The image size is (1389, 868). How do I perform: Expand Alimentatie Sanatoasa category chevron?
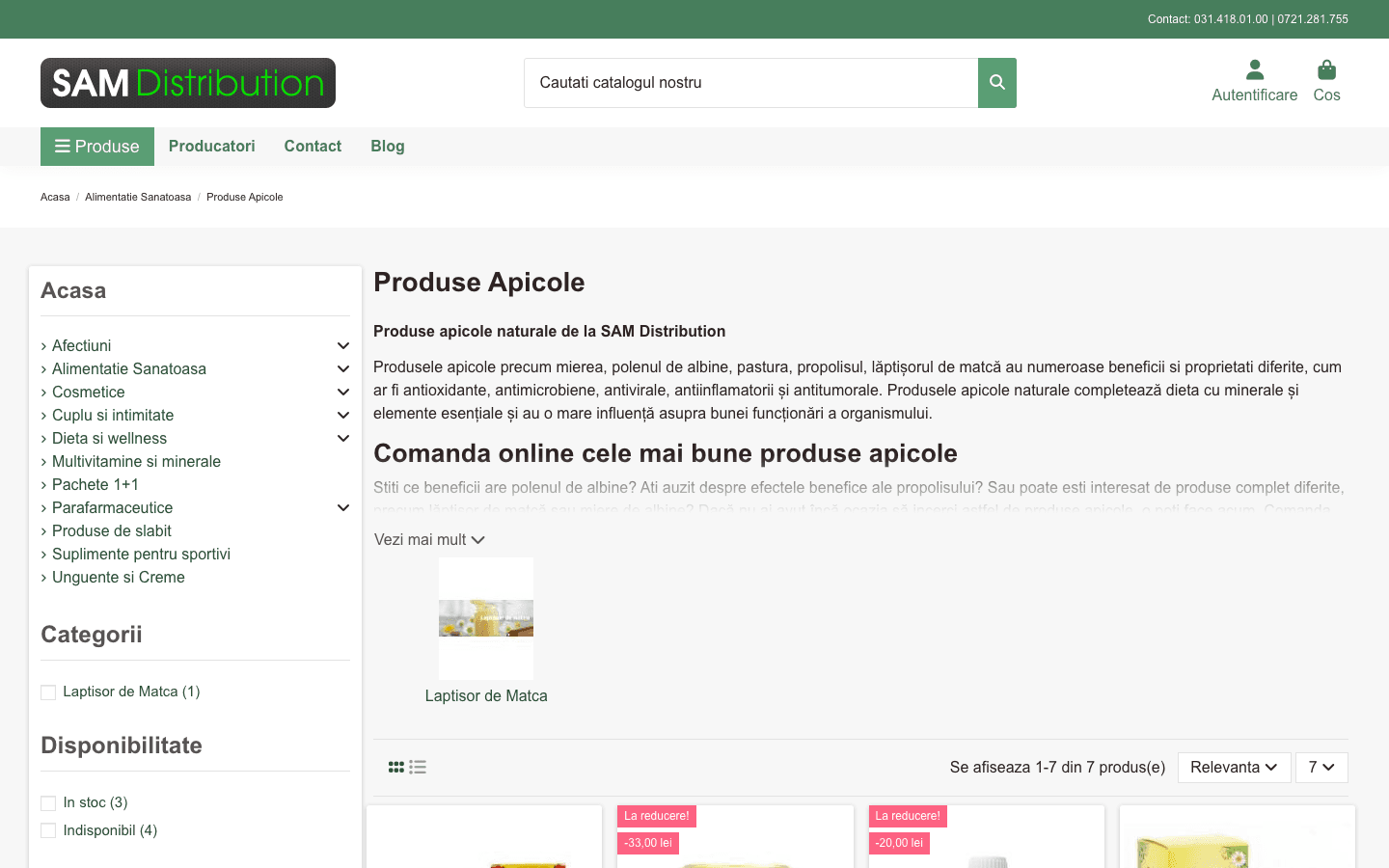pyautogui.click(x=343, y=368)
